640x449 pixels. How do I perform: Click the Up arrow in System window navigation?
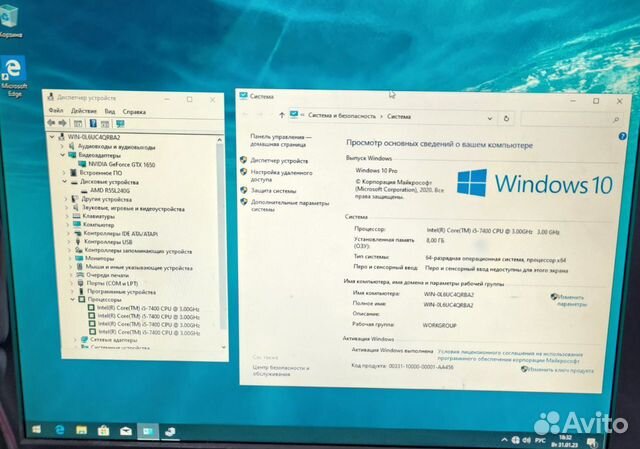tap(282, 115)
